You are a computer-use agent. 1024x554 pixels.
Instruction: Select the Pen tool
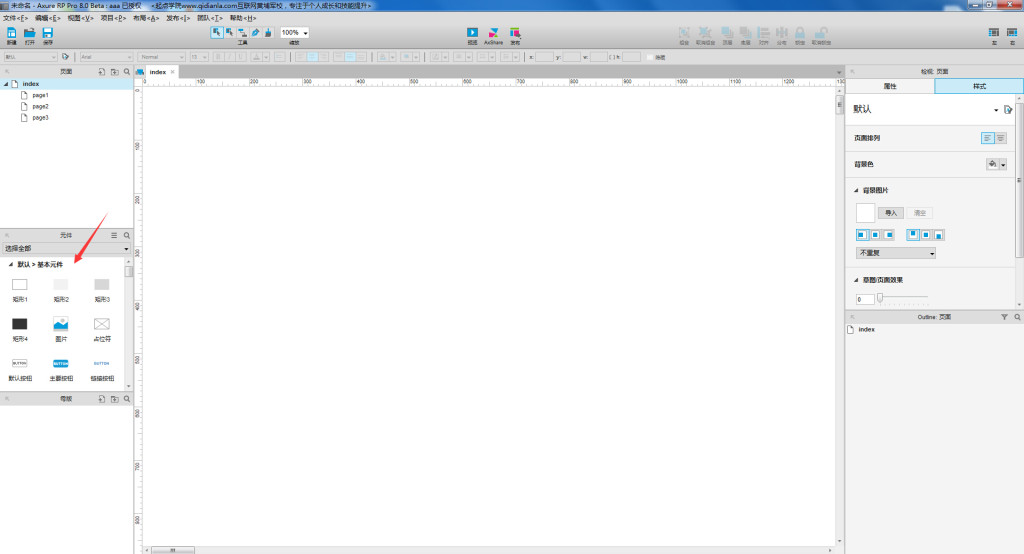tap(255, 32)
